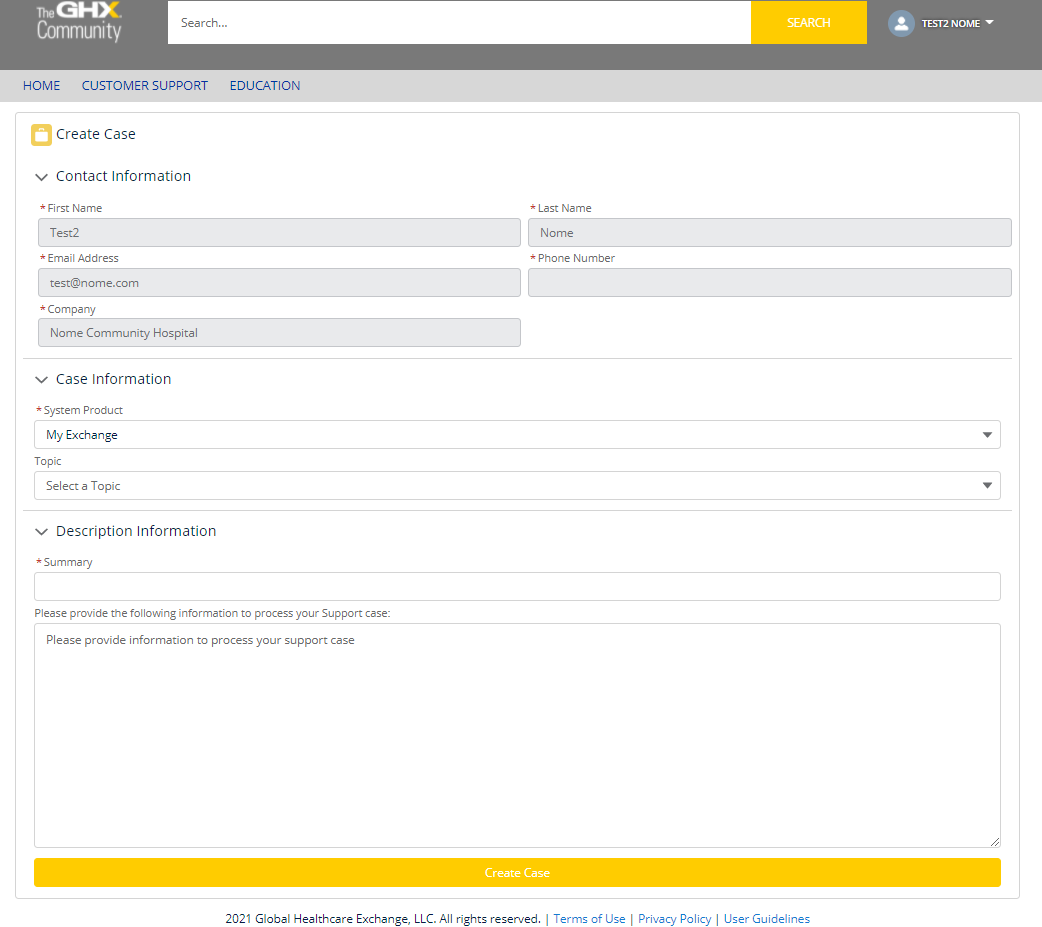1042x927 pixels.
Task: Click the user avatar icon
Action: pyautogui.click(x=901, y=23)
